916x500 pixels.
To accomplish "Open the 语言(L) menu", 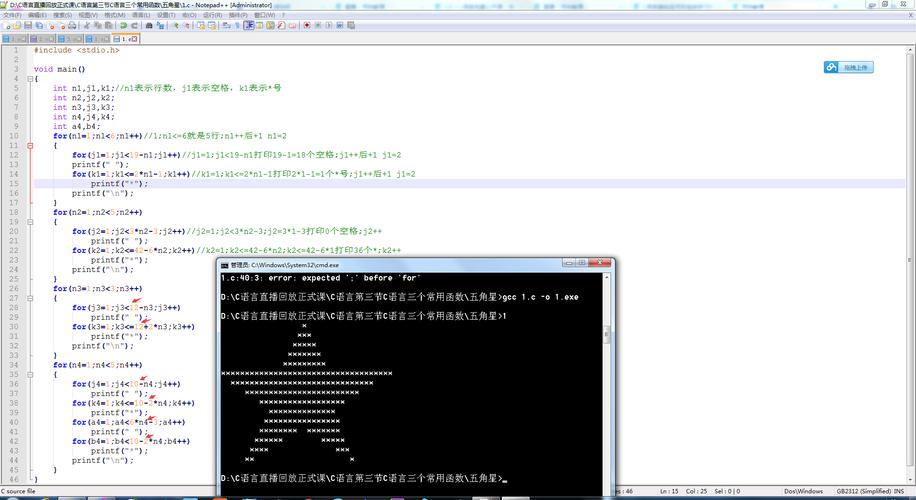I will [x=141, y=15].
